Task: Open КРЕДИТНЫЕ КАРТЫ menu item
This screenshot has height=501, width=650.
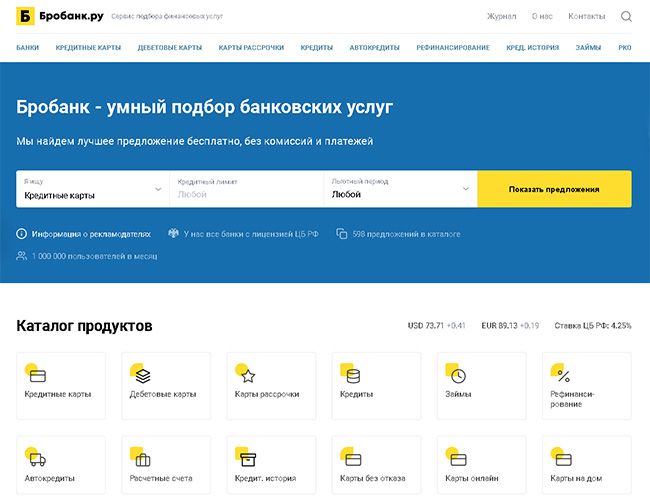Action: tap(88, 48)
